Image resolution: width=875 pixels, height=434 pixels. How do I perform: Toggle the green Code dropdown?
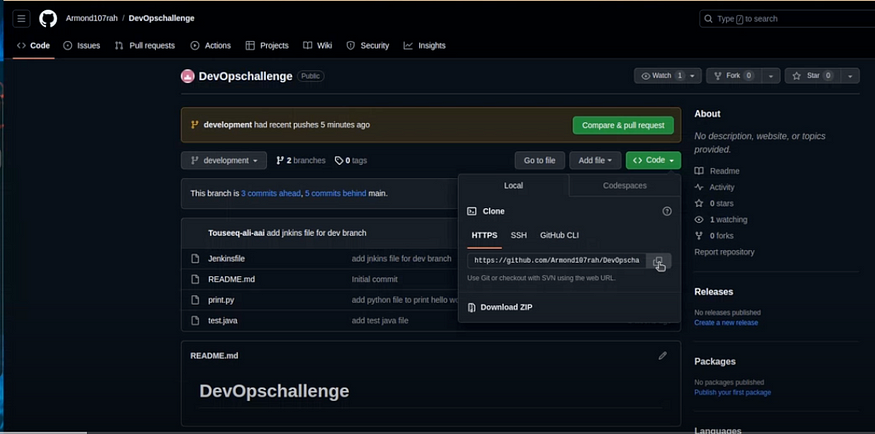pos(653,161)
